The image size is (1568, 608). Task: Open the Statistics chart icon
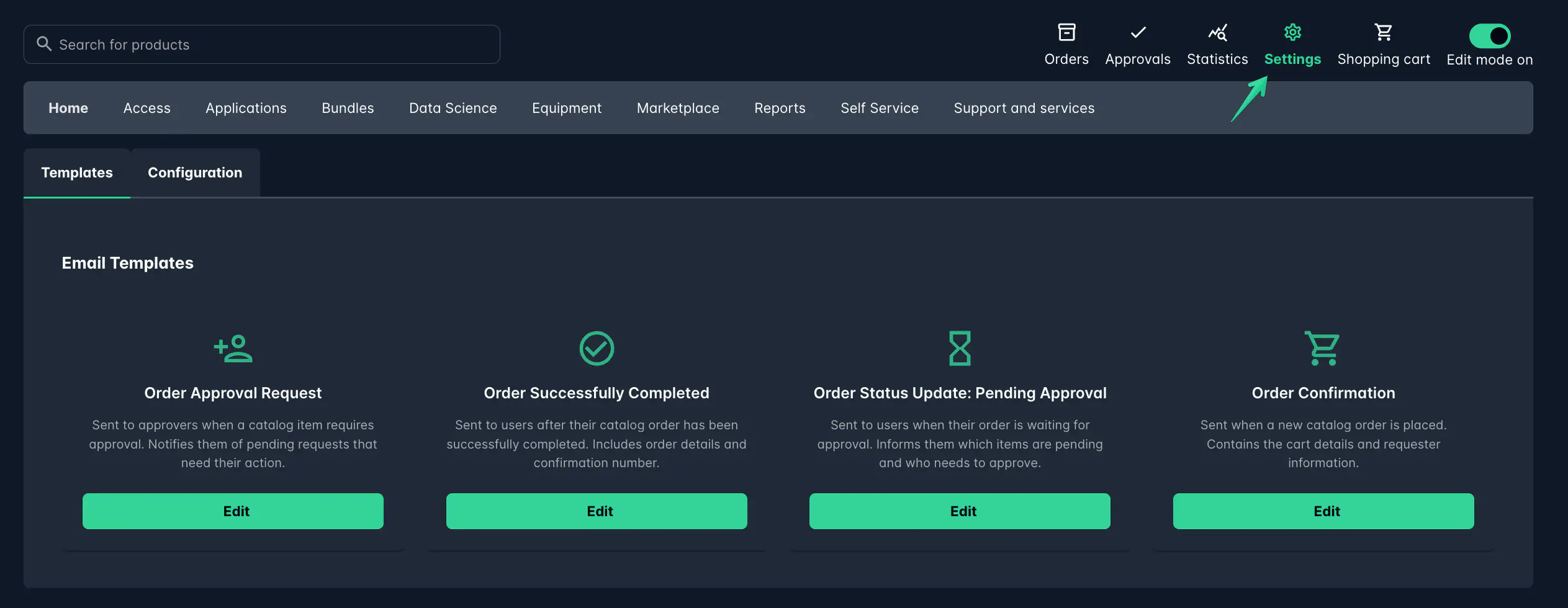click(x=1217, y=32)
